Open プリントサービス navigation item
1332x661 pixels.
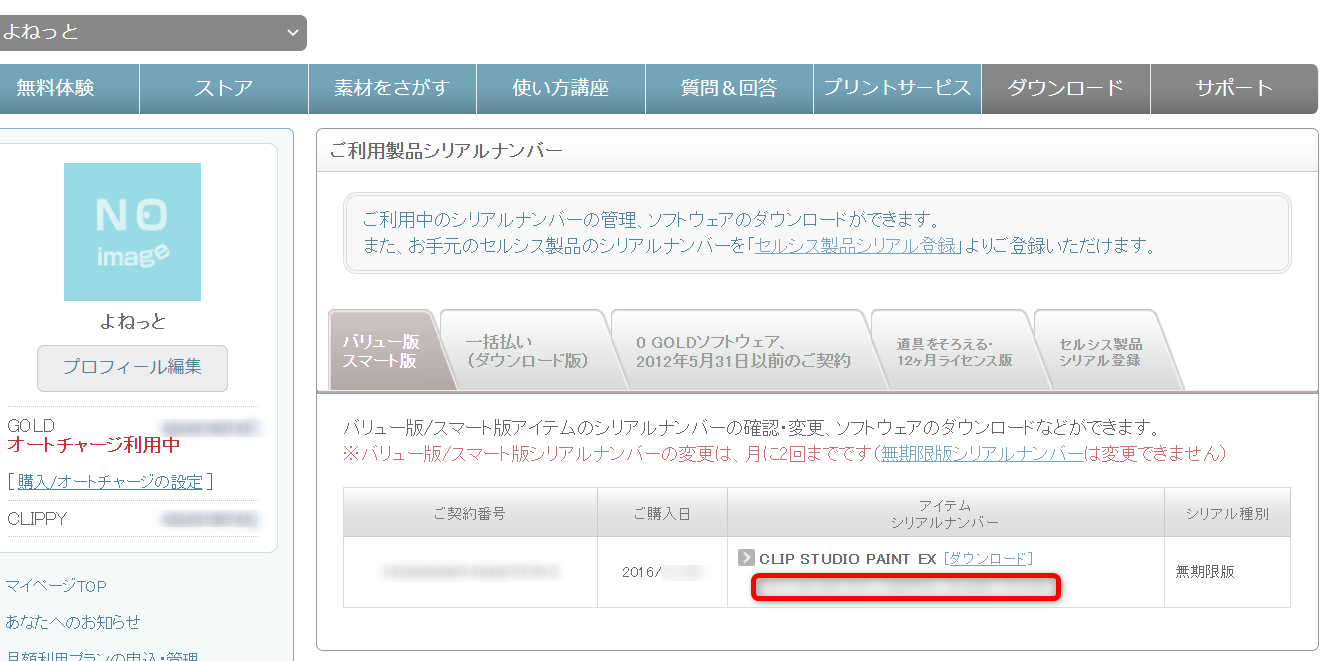[x=897, y=88]
